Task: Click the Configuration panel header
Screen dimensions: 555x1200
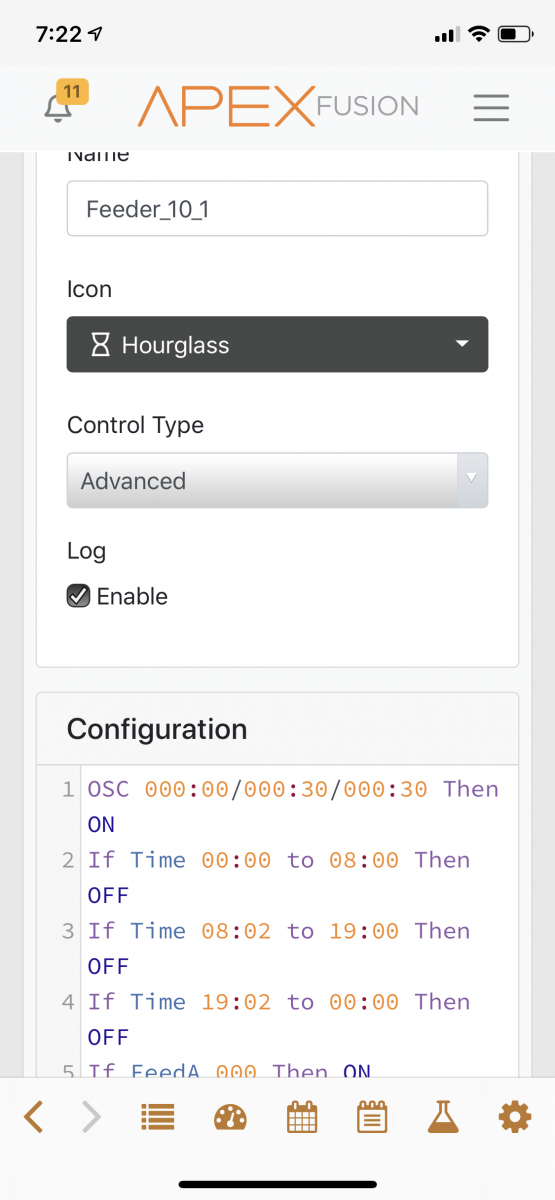Action: point(277,729)
